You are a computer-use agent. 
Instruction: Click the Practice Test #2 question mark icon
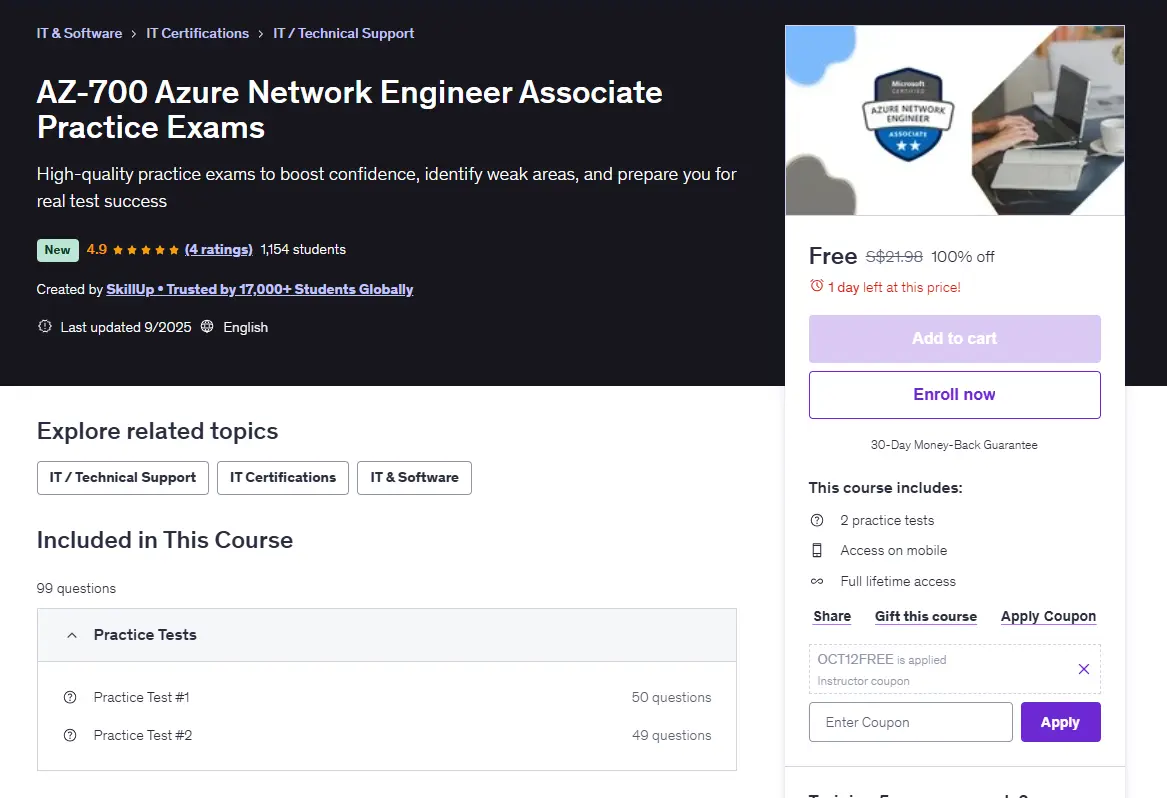point(70,735)
